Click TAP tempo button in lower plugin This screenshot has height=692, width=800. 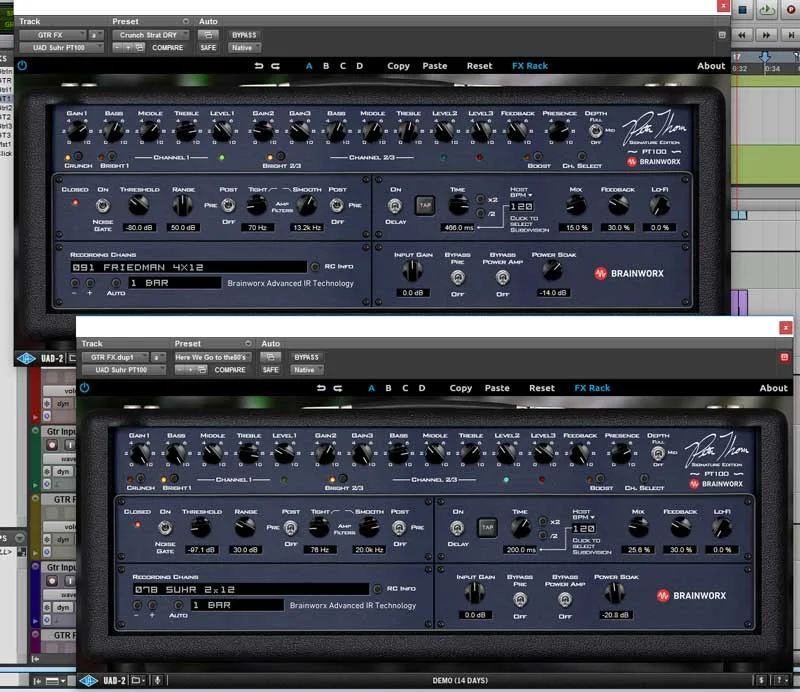point(487,528)
